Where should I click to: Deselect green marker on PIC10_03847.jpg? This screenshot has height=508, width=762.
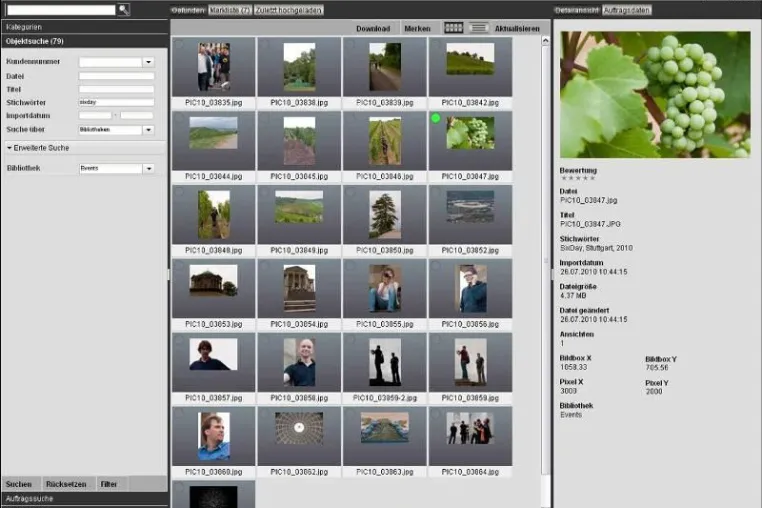click(x=435, y=118)
